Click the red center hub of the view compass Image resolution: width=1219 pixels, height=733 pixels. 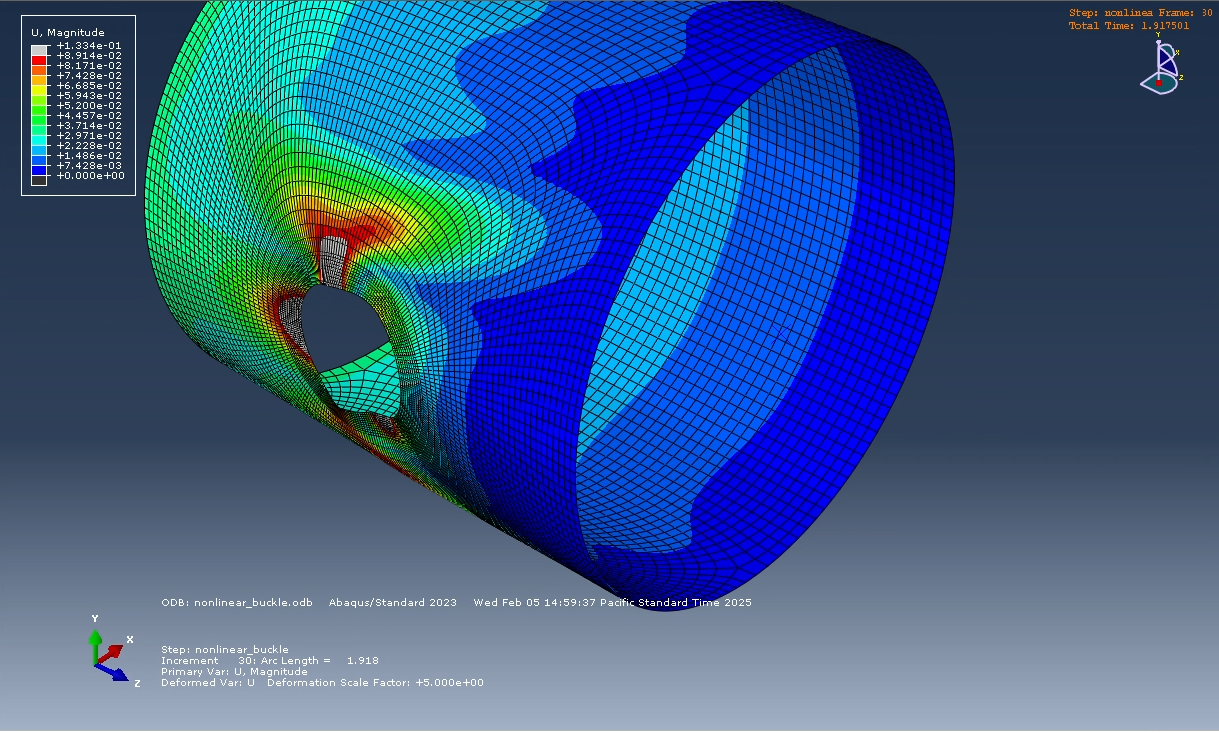pyautogui.click(x=1159, y=84)
